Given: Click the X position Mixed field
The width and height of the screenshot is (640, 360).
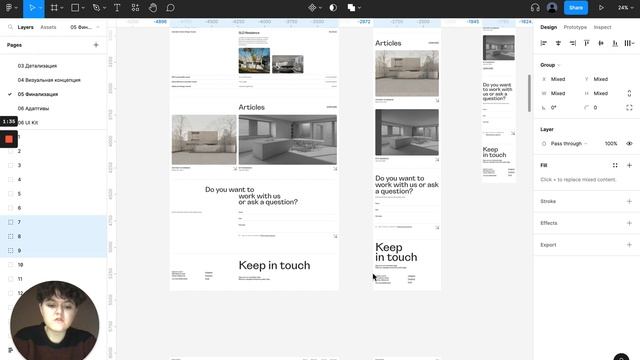Looking at the screenshot, I should [558, 79].
